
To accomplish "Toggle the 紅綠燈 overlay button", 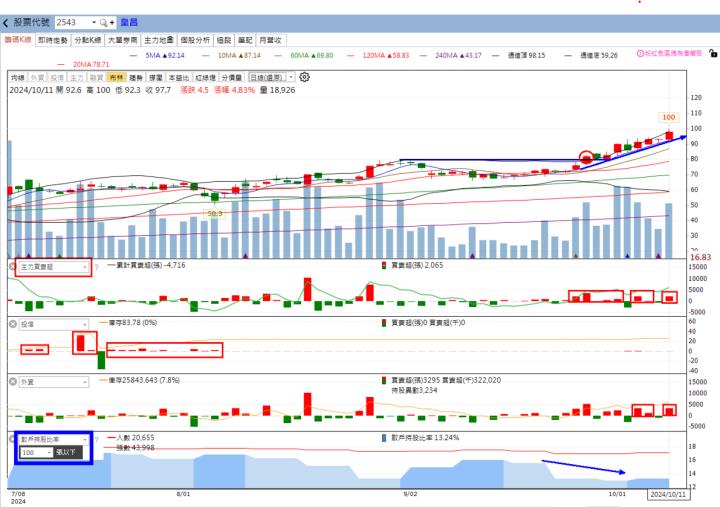I will point(205,78).
